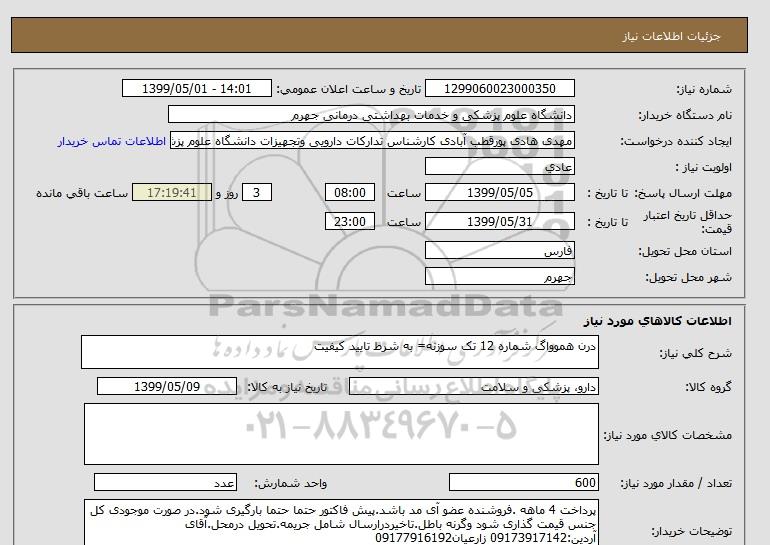Click the delivery province field فارس

click(499, 250)
